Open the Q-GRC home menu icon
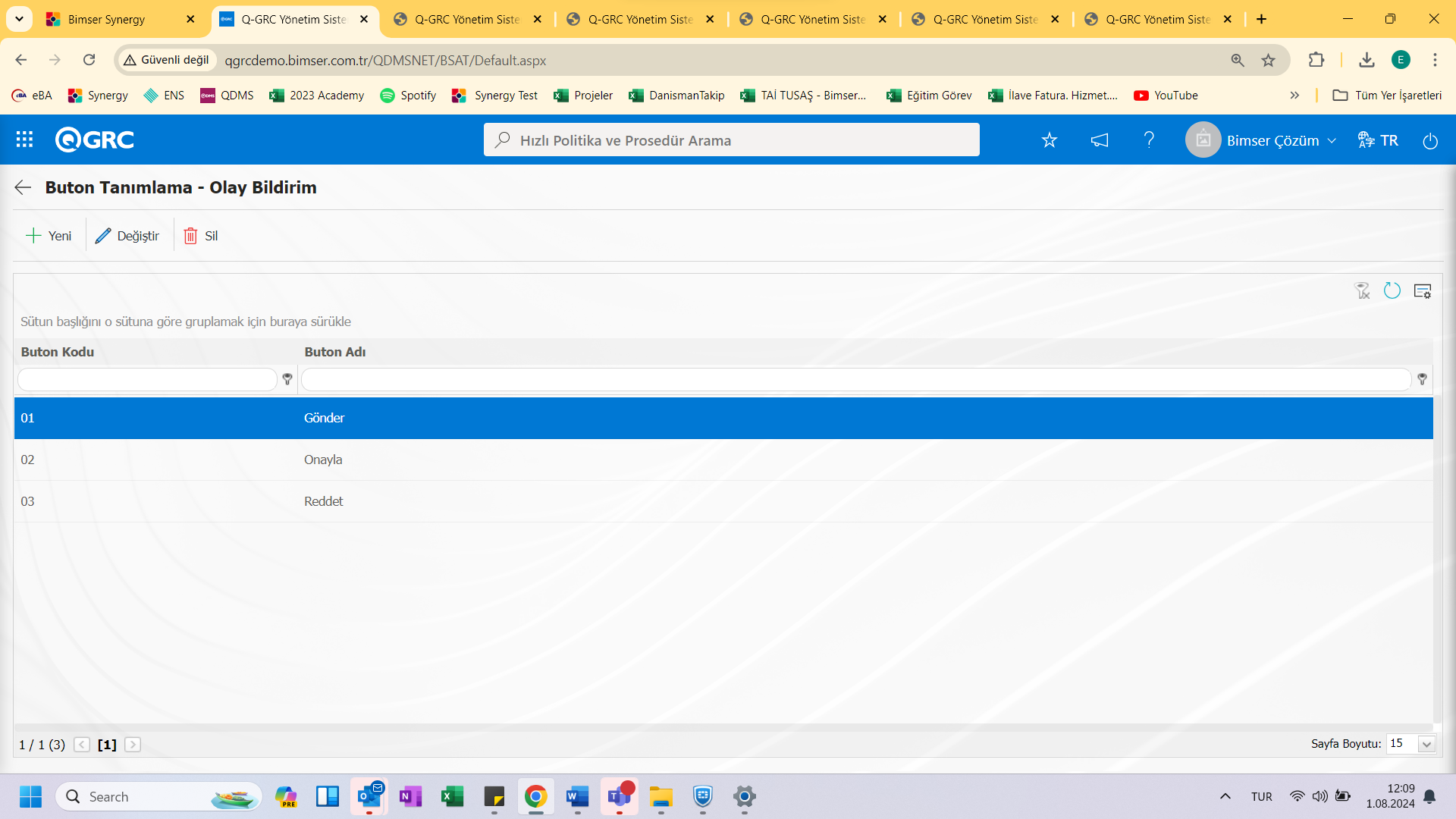Viewport: 1456px width, 819px height. [24, 139]
